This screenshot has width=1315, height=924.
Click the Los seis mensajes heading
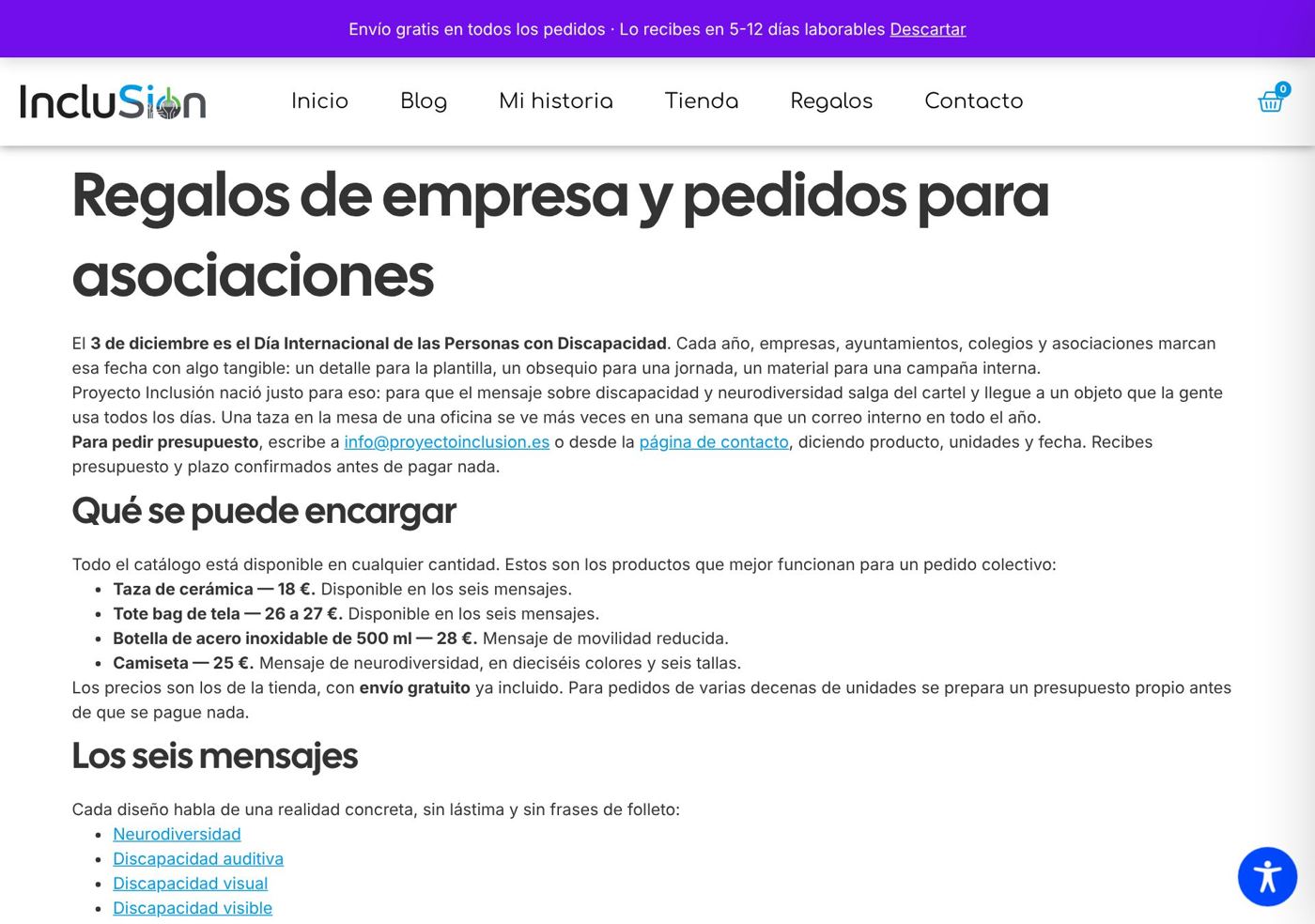215,756
